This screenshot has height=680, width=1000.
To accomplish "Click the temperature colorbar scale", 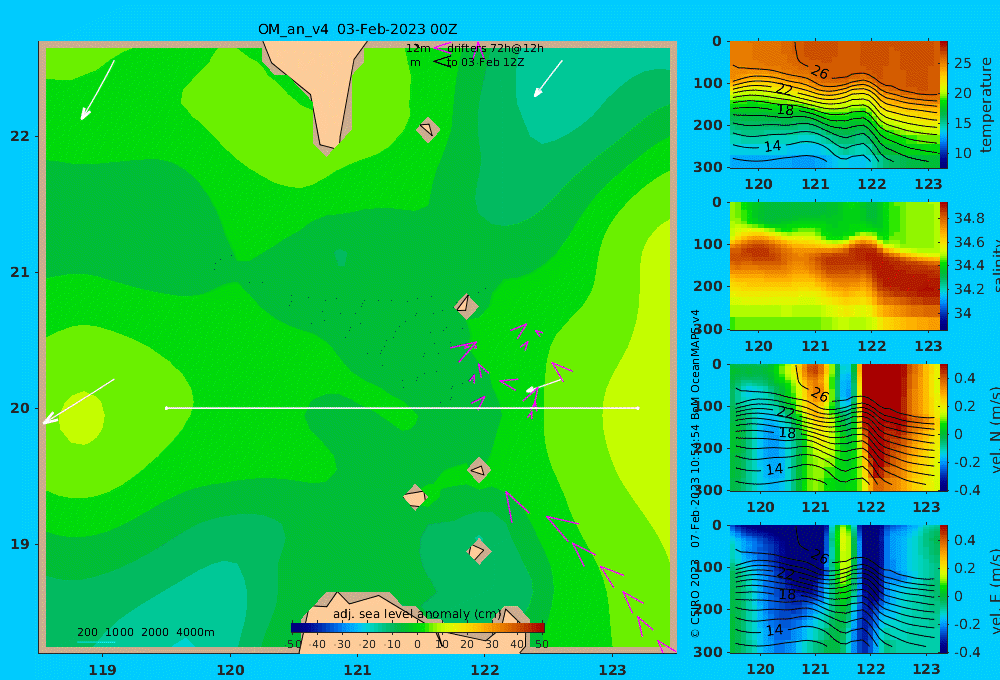I will (944, 105).
